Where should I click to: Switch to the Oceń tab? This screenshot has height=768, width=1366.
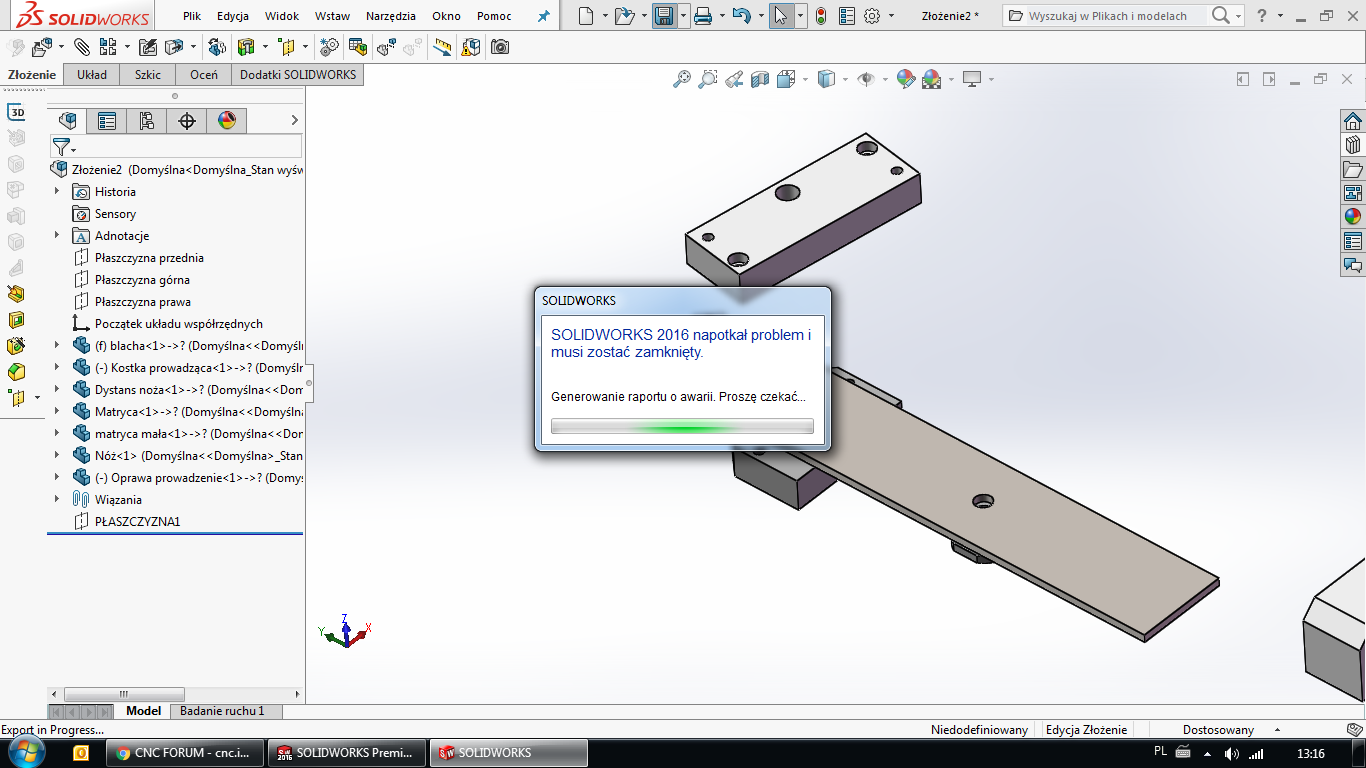[x=204, y=74]
